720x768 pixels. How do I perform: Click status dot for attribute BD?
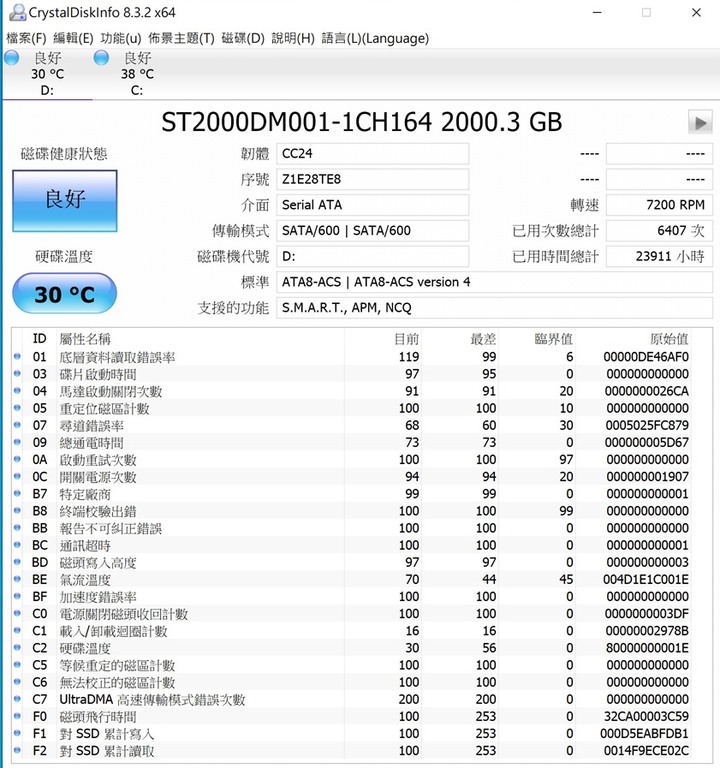tap(17, 562)
